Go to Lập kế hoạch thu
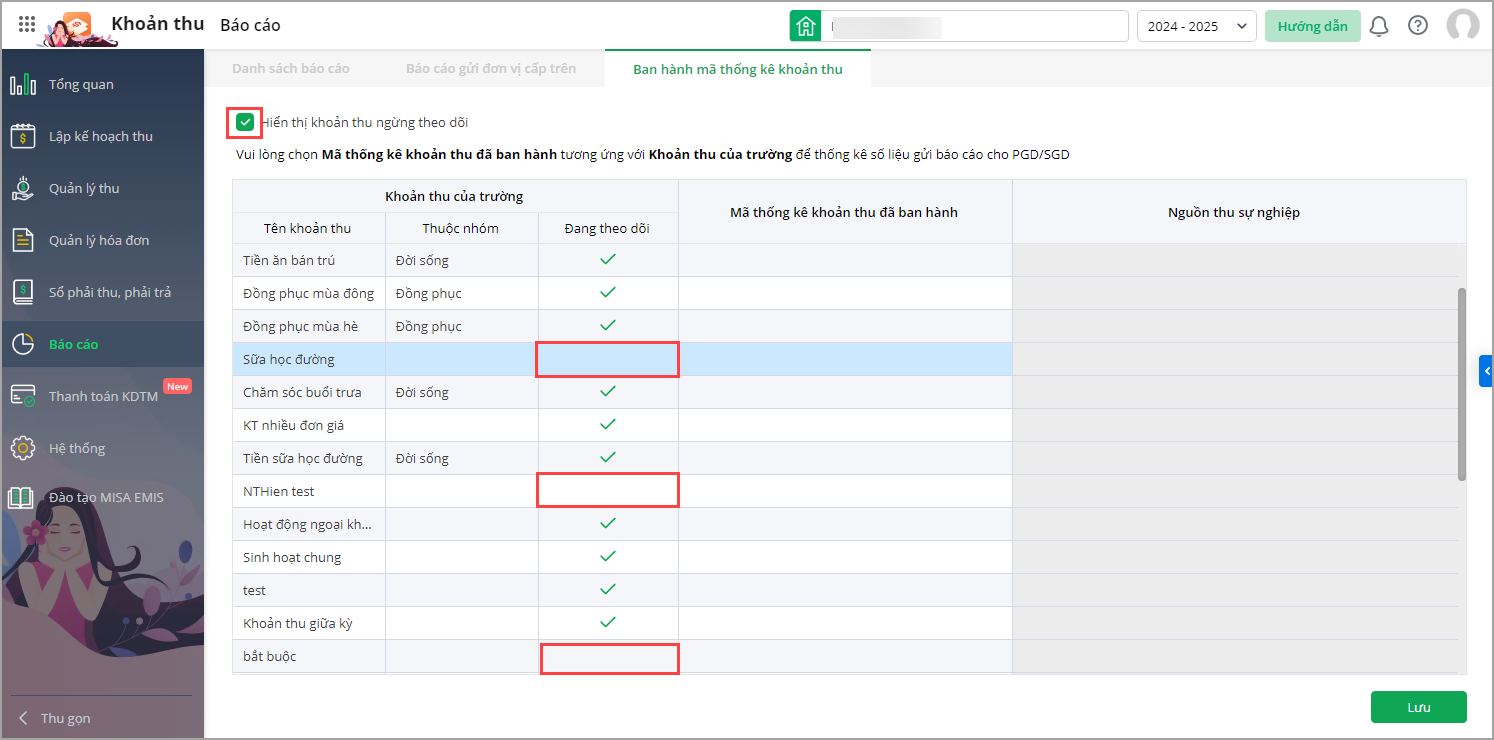1494x740 pixels. (102, 137)
